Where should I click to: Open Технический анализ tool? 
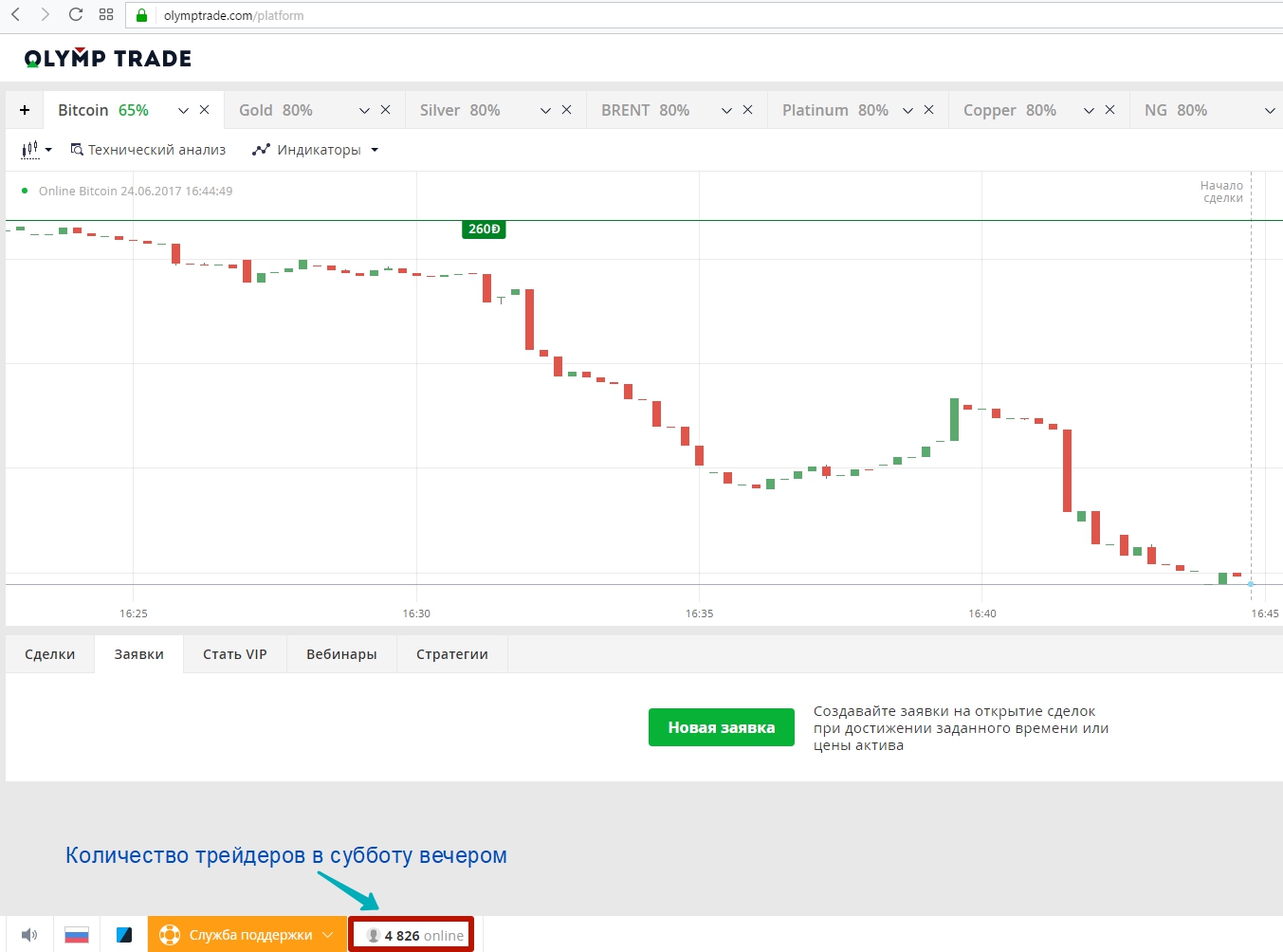coord(148,150)
